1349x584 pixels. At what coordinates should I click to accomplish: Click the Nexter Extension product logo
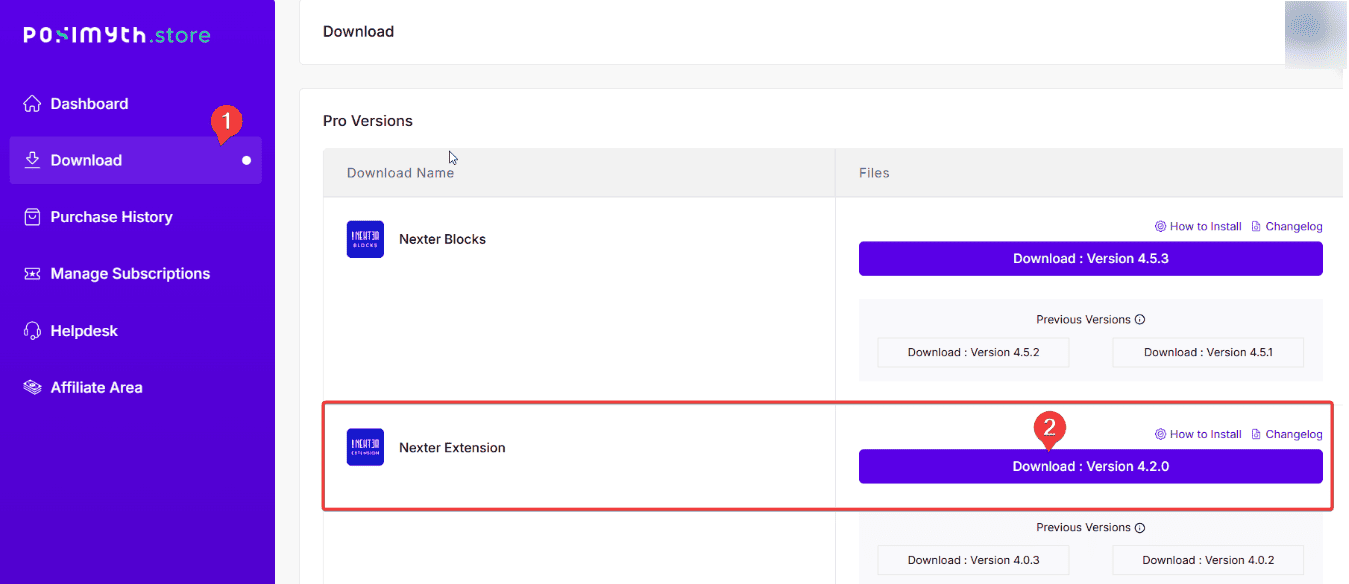[x=365, y=447]
